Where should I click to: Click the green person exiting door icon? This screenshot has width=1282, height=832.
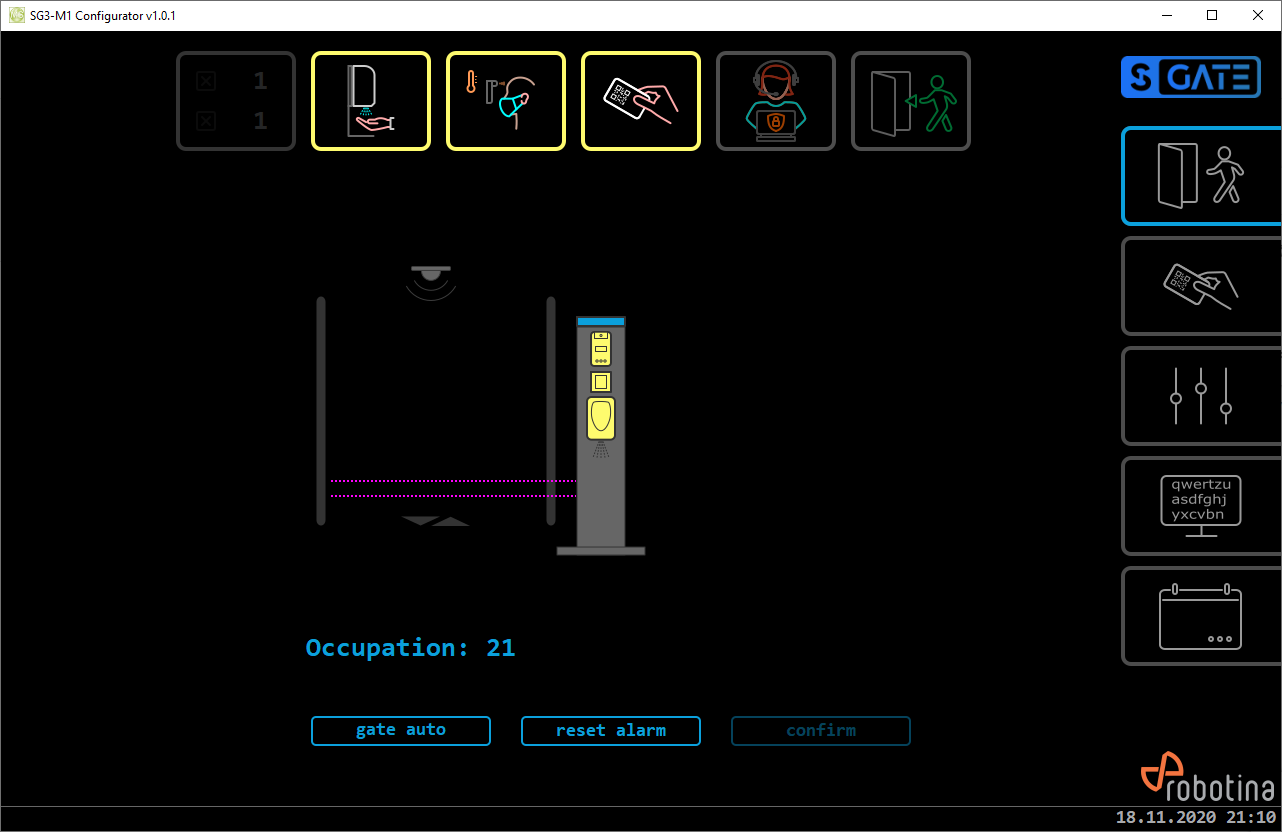tap(911, 101)
